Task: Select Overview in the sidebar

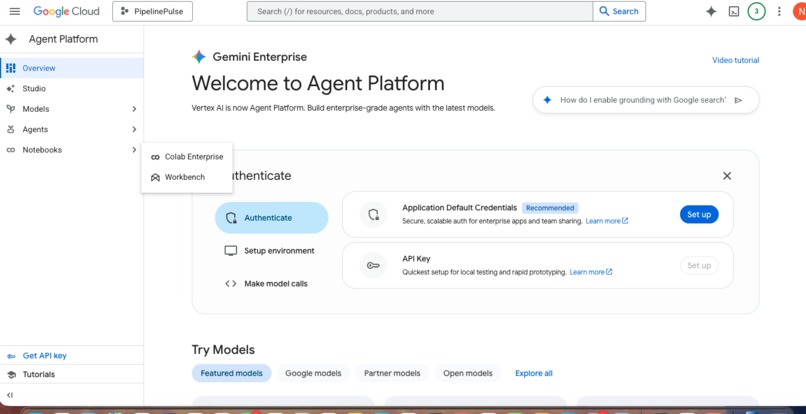Action: tap(72, 68)
